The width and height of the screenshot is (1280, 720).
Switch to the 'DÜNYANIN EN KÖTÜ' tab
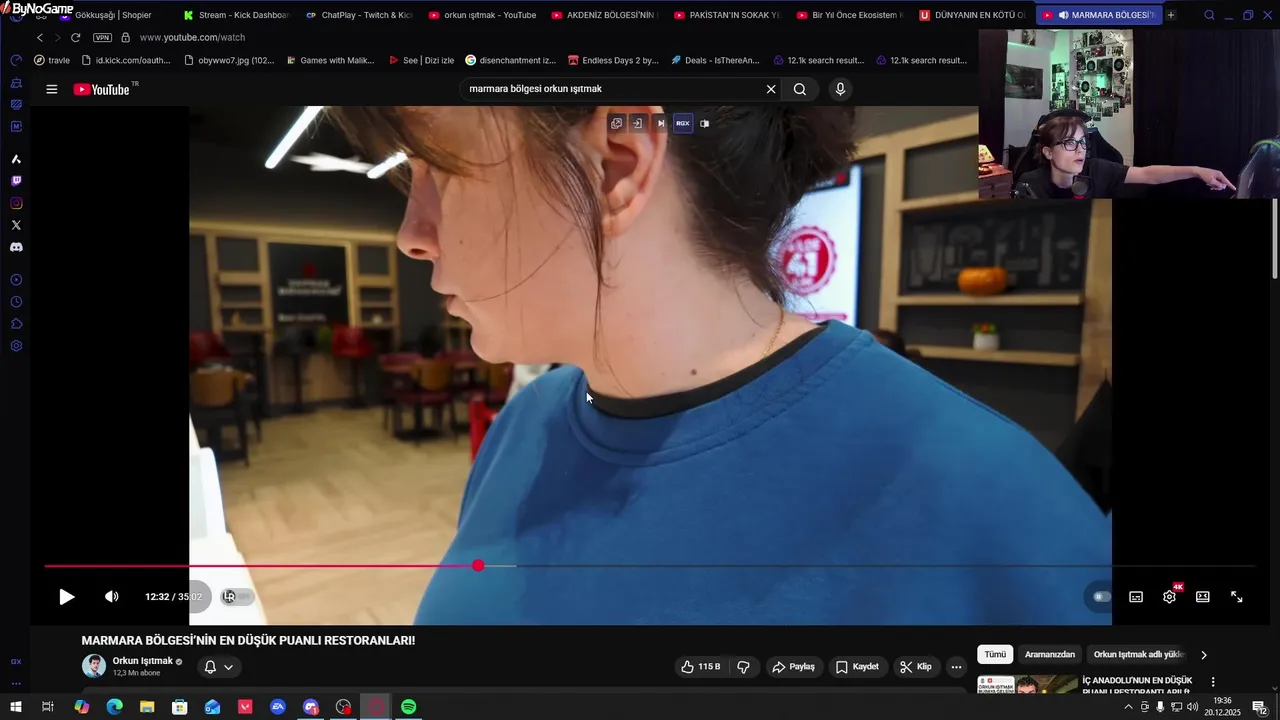[x=972, y=15]
